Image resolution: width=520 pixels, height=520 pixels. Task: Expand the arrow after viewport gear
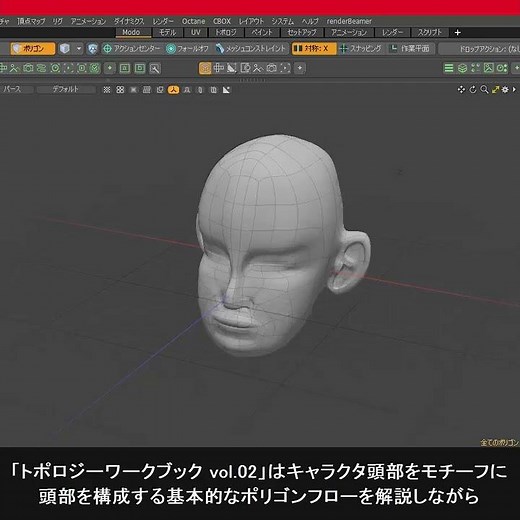point(514,89)
